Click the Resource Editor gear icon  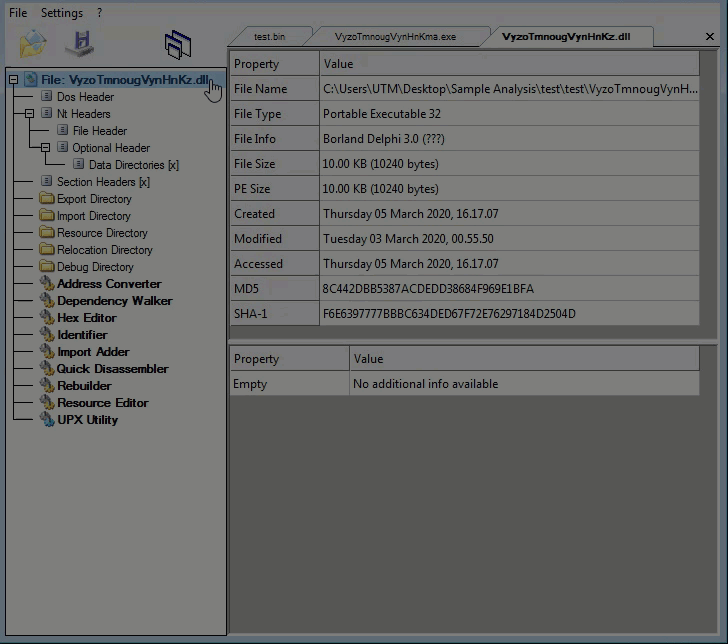tap(47, 402)
